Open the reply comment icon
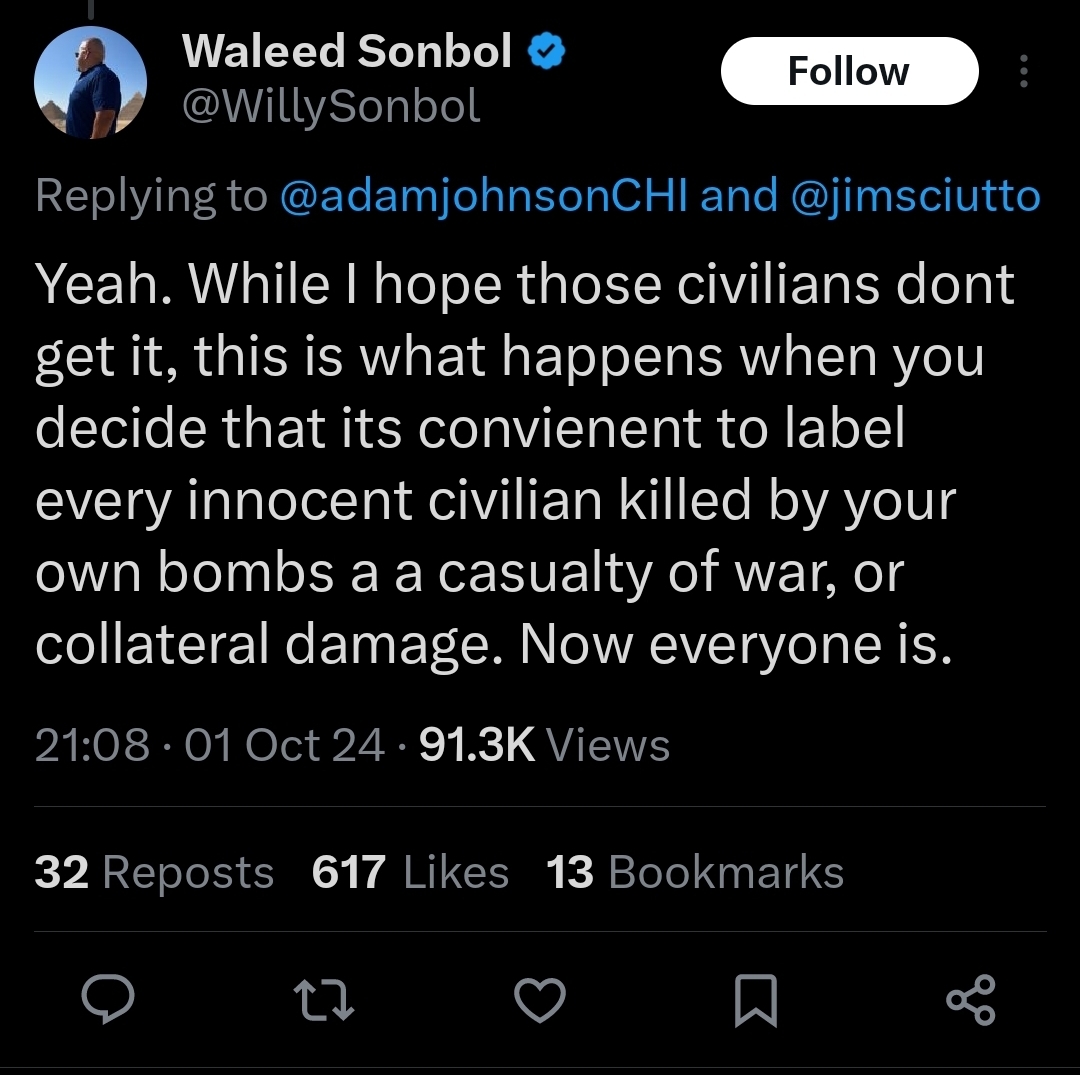1080x1075 pixels. 107,999
